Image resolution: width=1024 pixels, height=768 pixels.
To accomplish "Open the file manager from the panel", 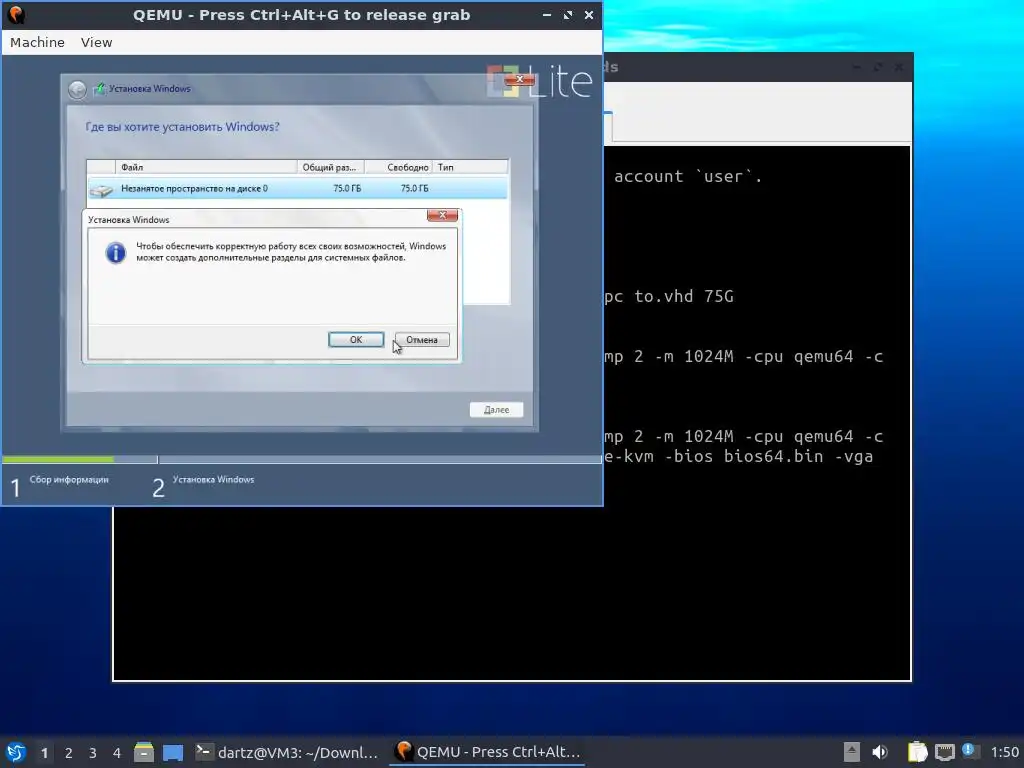I will 144,752.
